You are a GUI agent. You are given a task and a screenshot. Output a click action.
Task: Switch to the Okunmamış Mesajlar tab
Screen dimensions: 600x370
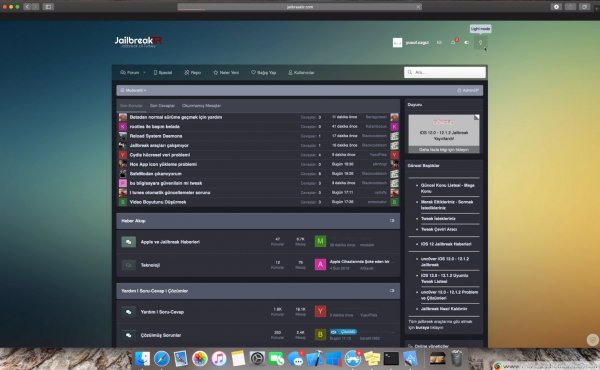[x=201, y=106]
